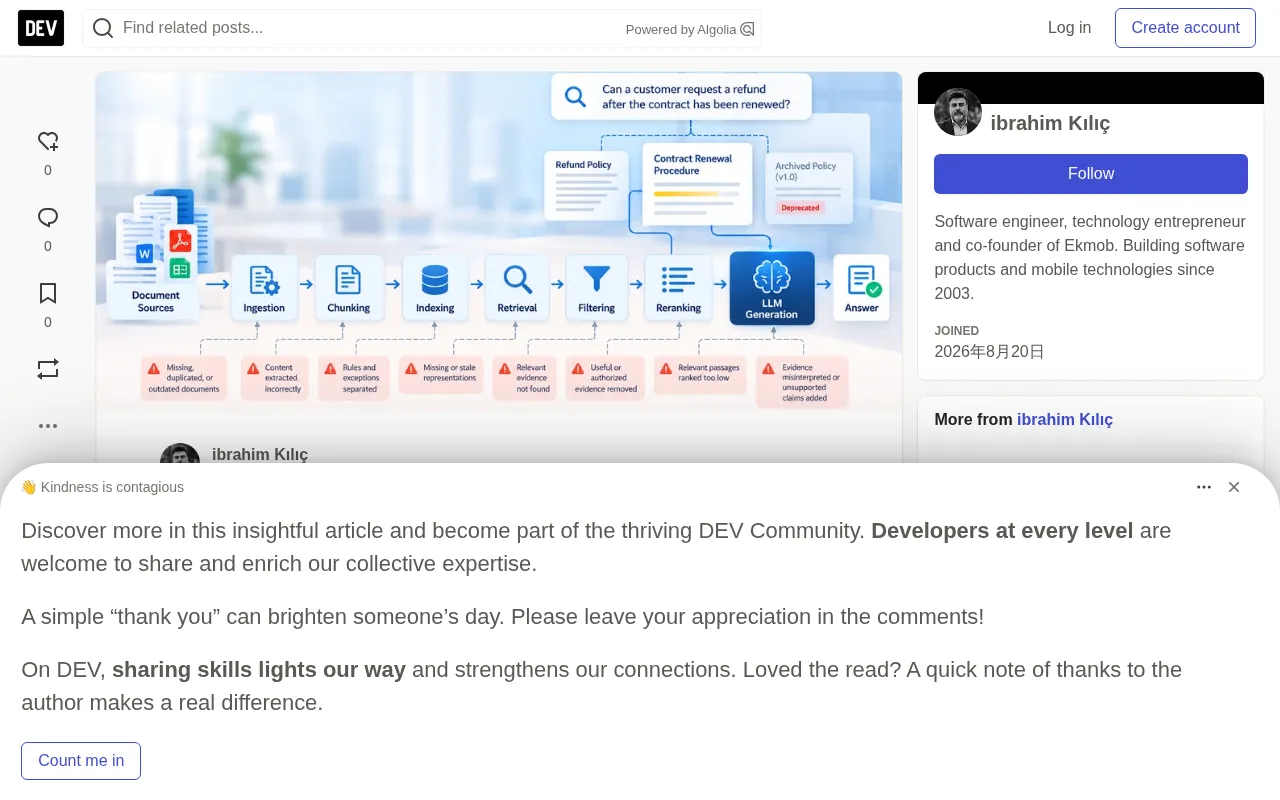Click the Powered by Algolia text
This screenshot has width=1280, height=800.
681,30
